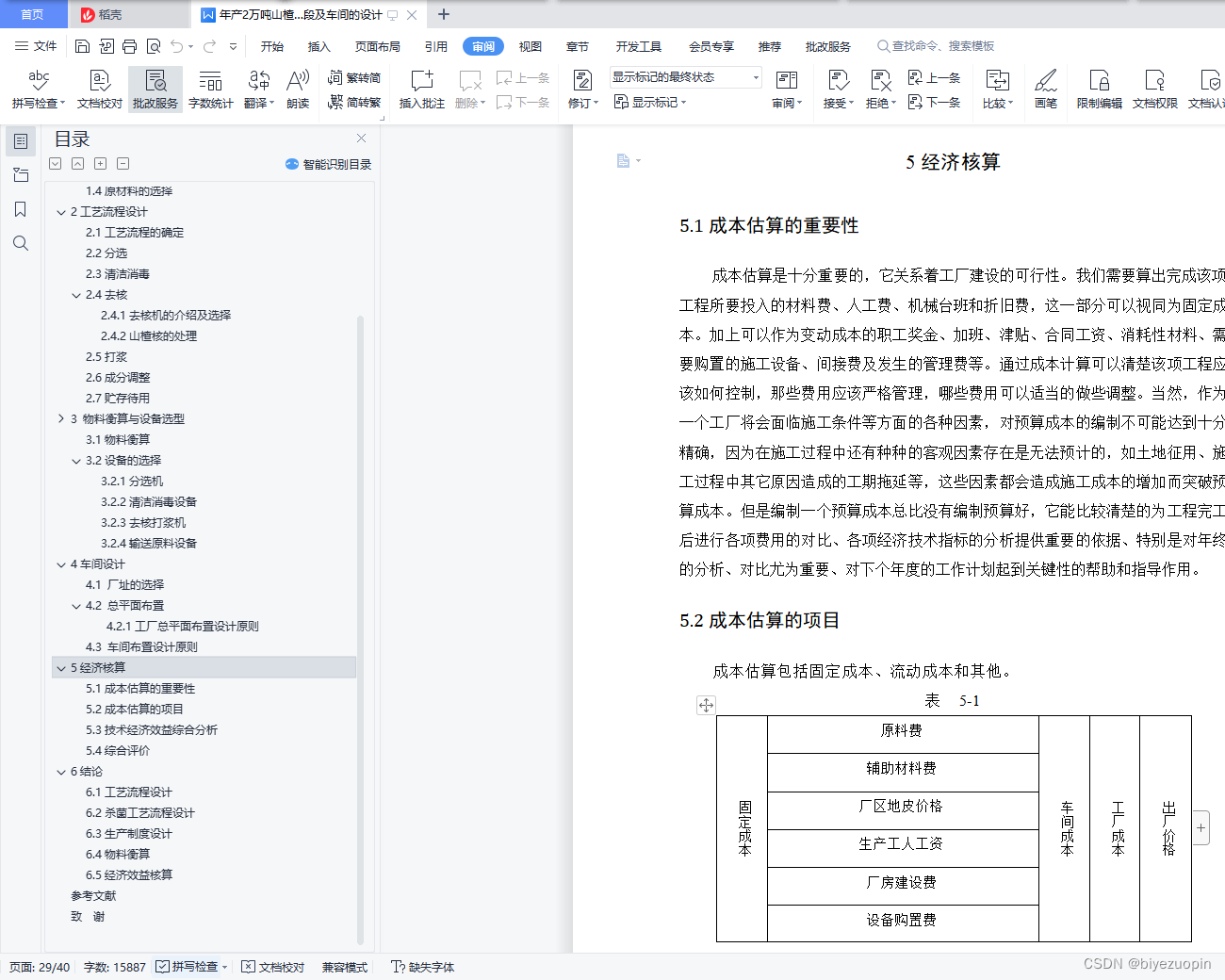This screenshot has height=980, width=1225.
Task: Open the word count (字数统计) tool
Action: [x=211, y=90]
